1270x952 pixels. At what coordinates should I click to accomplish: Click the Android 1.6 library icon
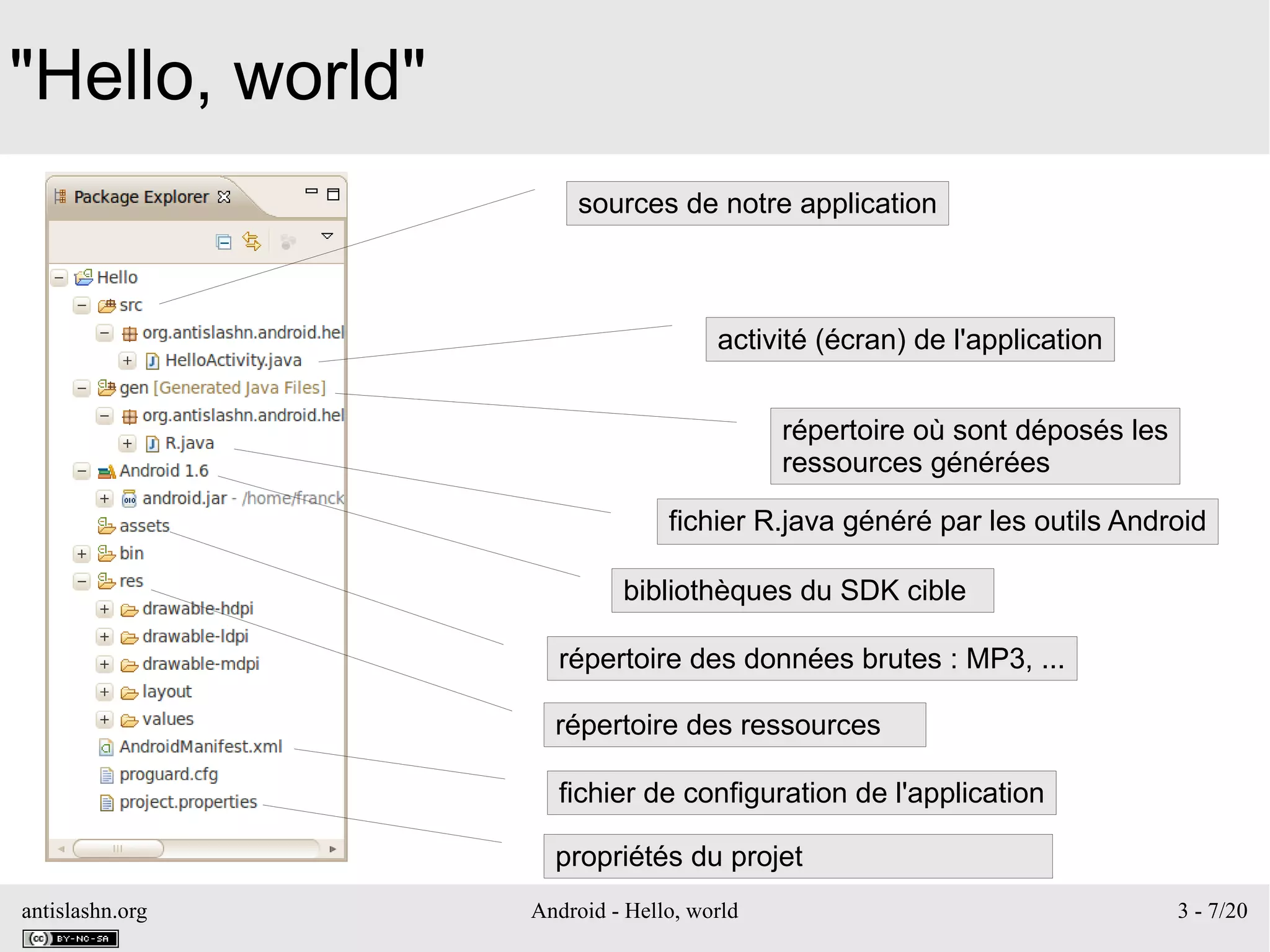point(107,471)
